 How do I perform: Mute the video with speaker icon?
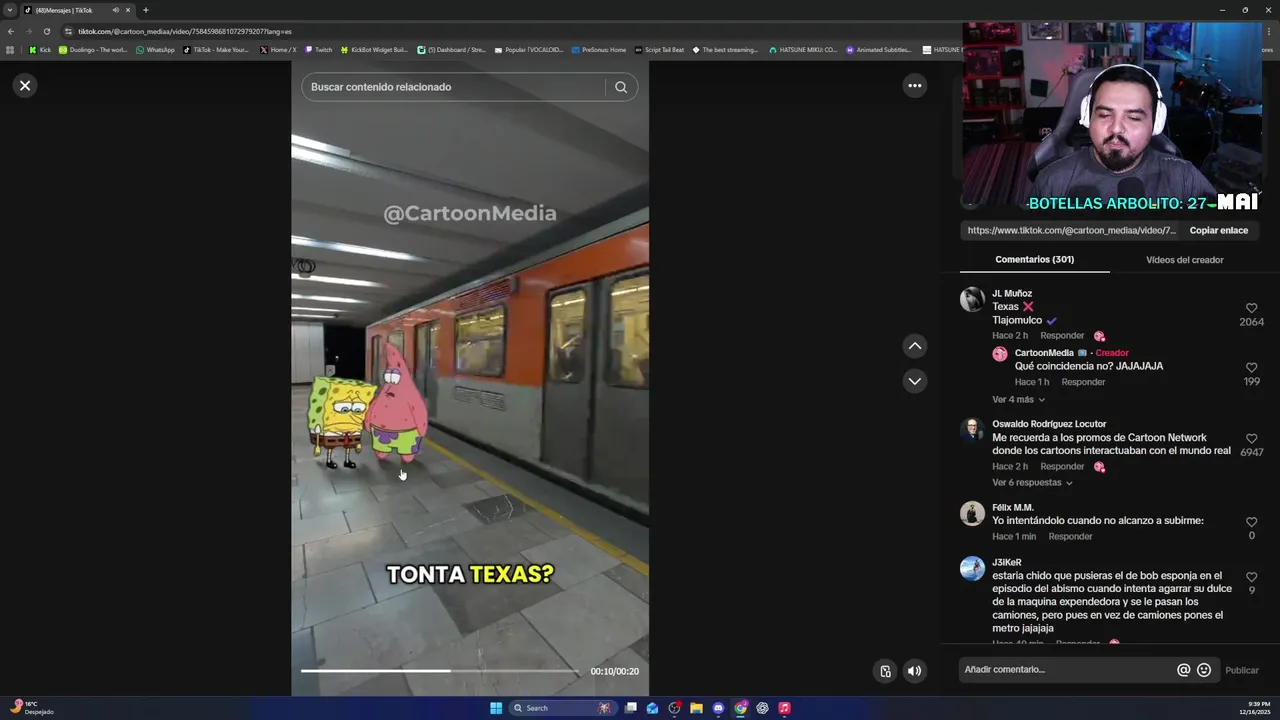pyautogui.click(x=914, y=671)
